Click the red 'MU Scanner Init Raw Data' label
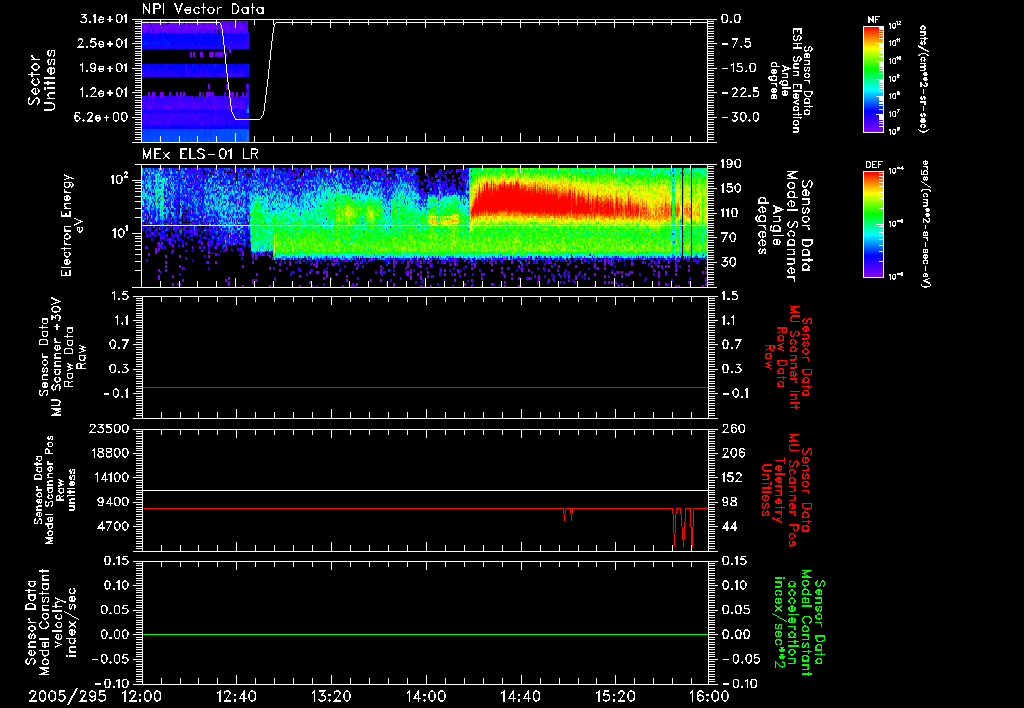 pyautogui.click(x=787, y=357)
